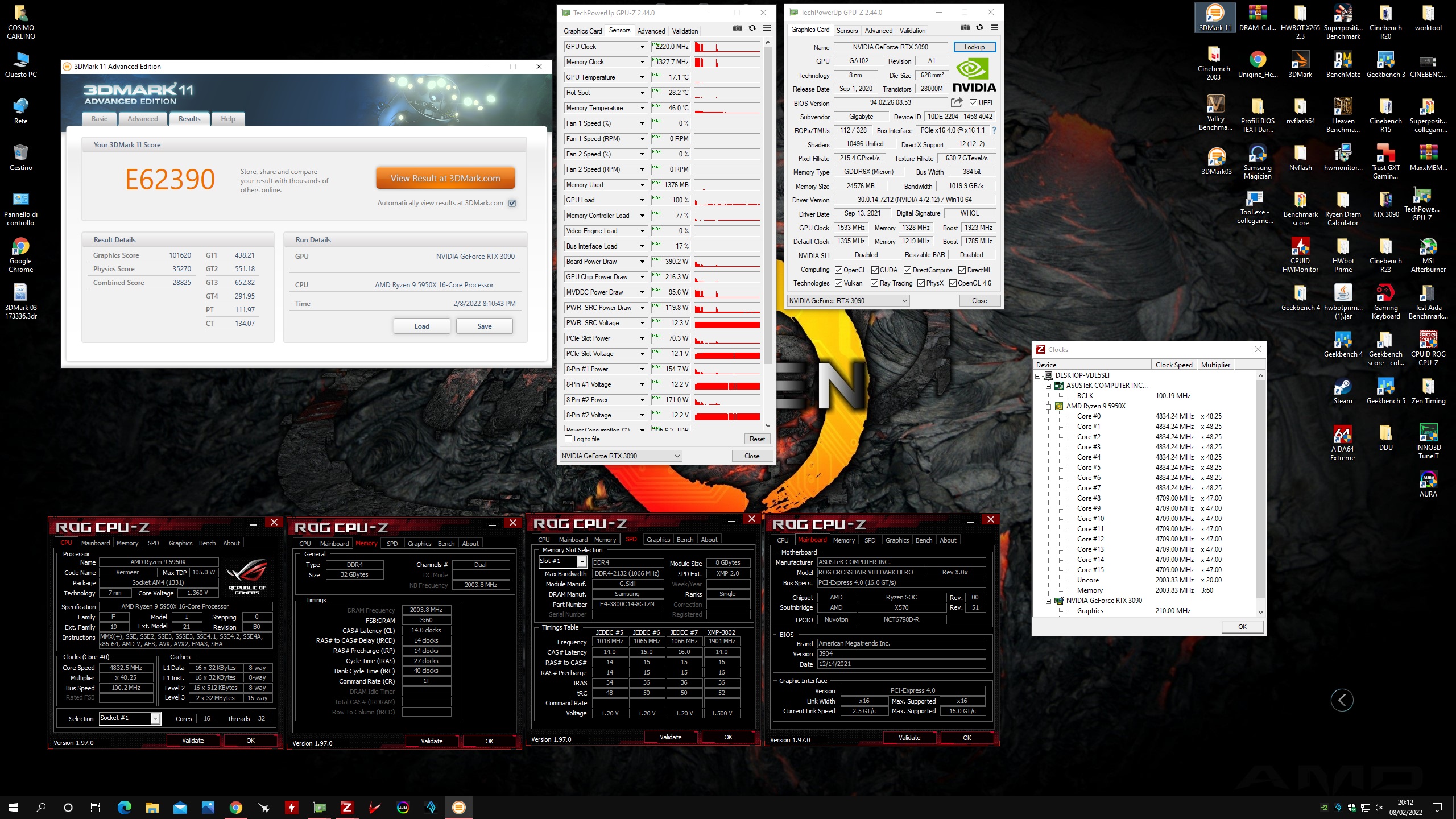Open GPU Clock sensor dropdown arrow
1456x819 pixels.
point(642,47)
